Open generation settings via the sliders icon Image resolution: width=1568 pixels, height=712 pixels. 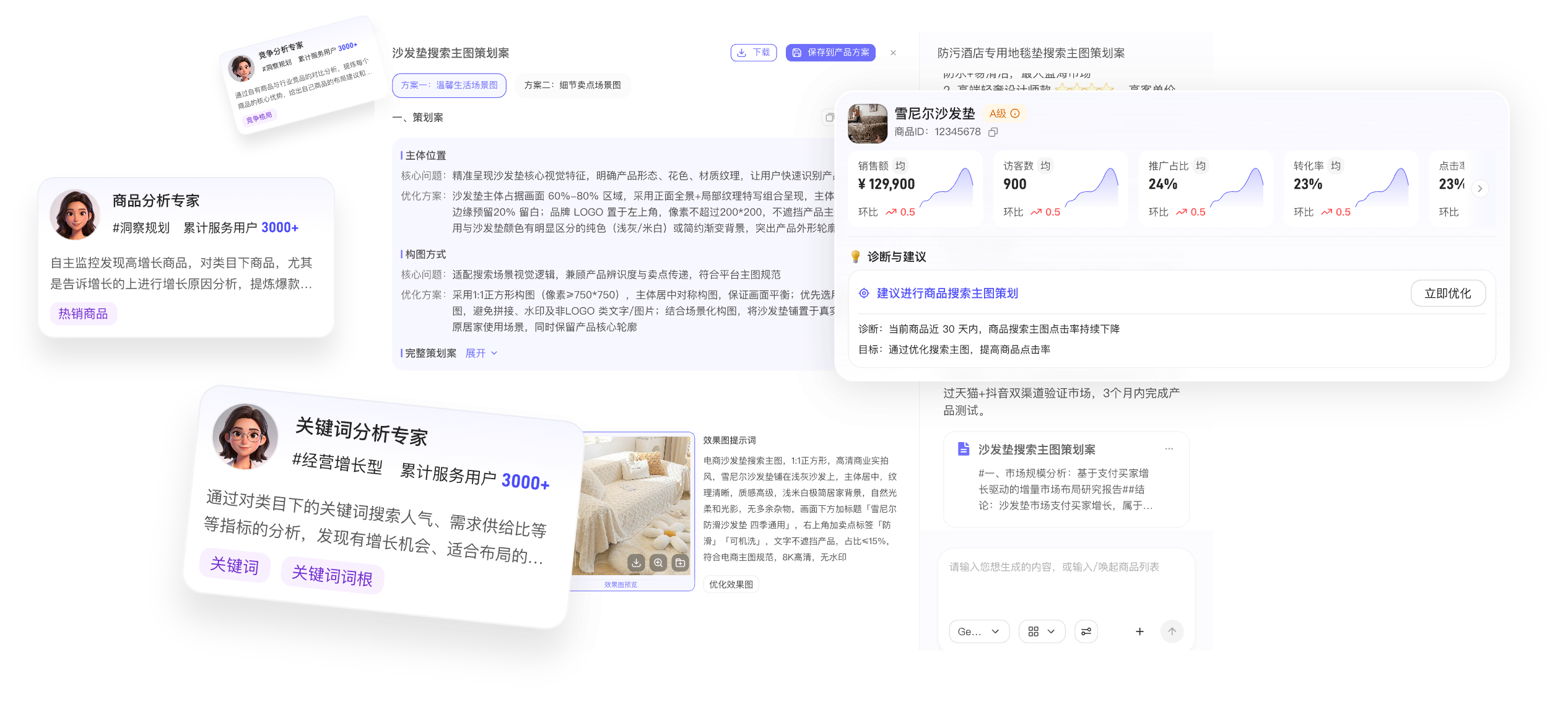pos(1086,631)
